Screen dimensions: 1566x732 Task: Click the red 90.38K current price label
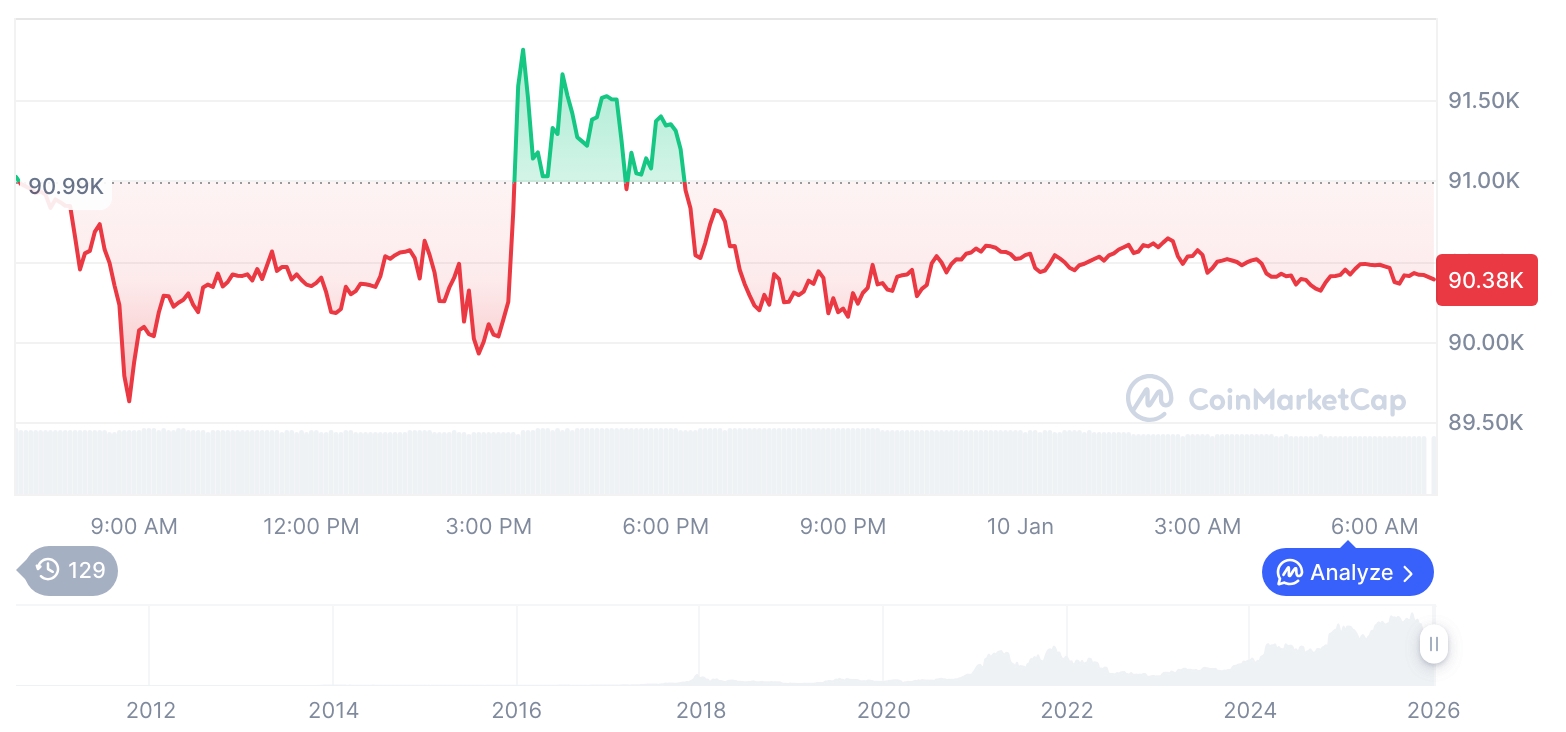[1485, 280]
